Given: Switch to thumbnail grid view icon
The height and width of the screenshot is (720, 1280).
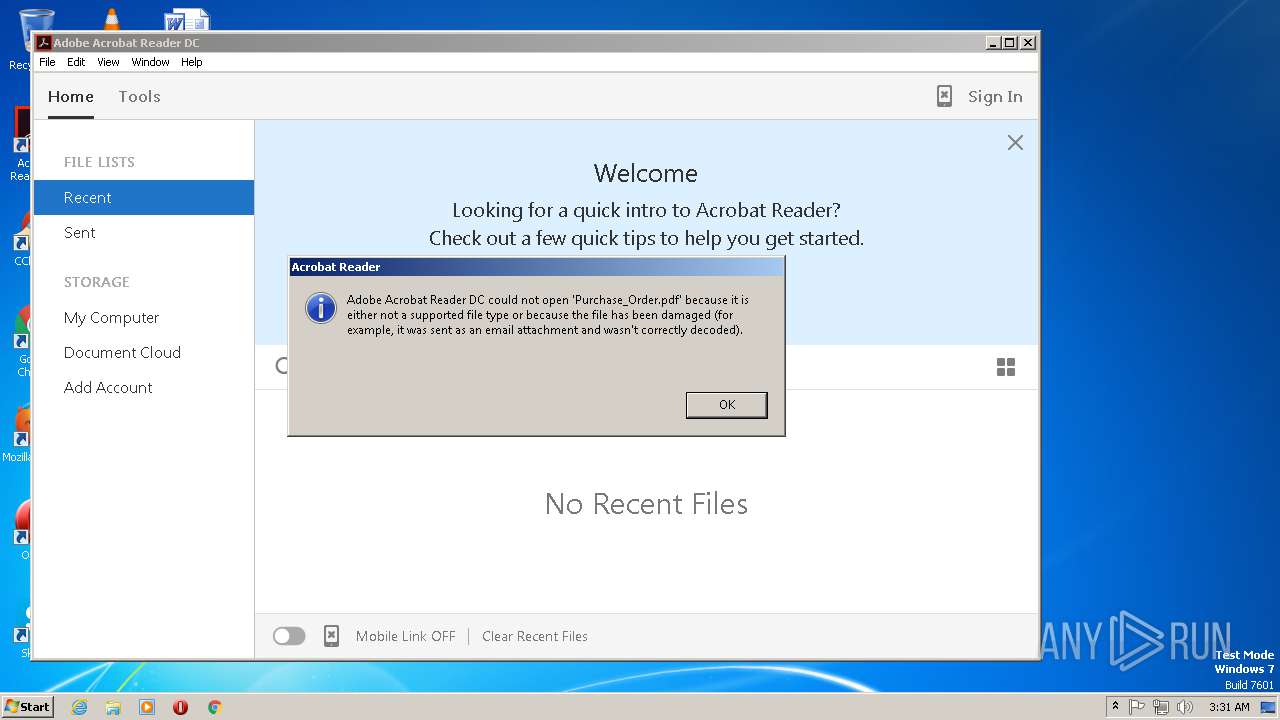Looking at the screenshot, I should coord(1006,367).
